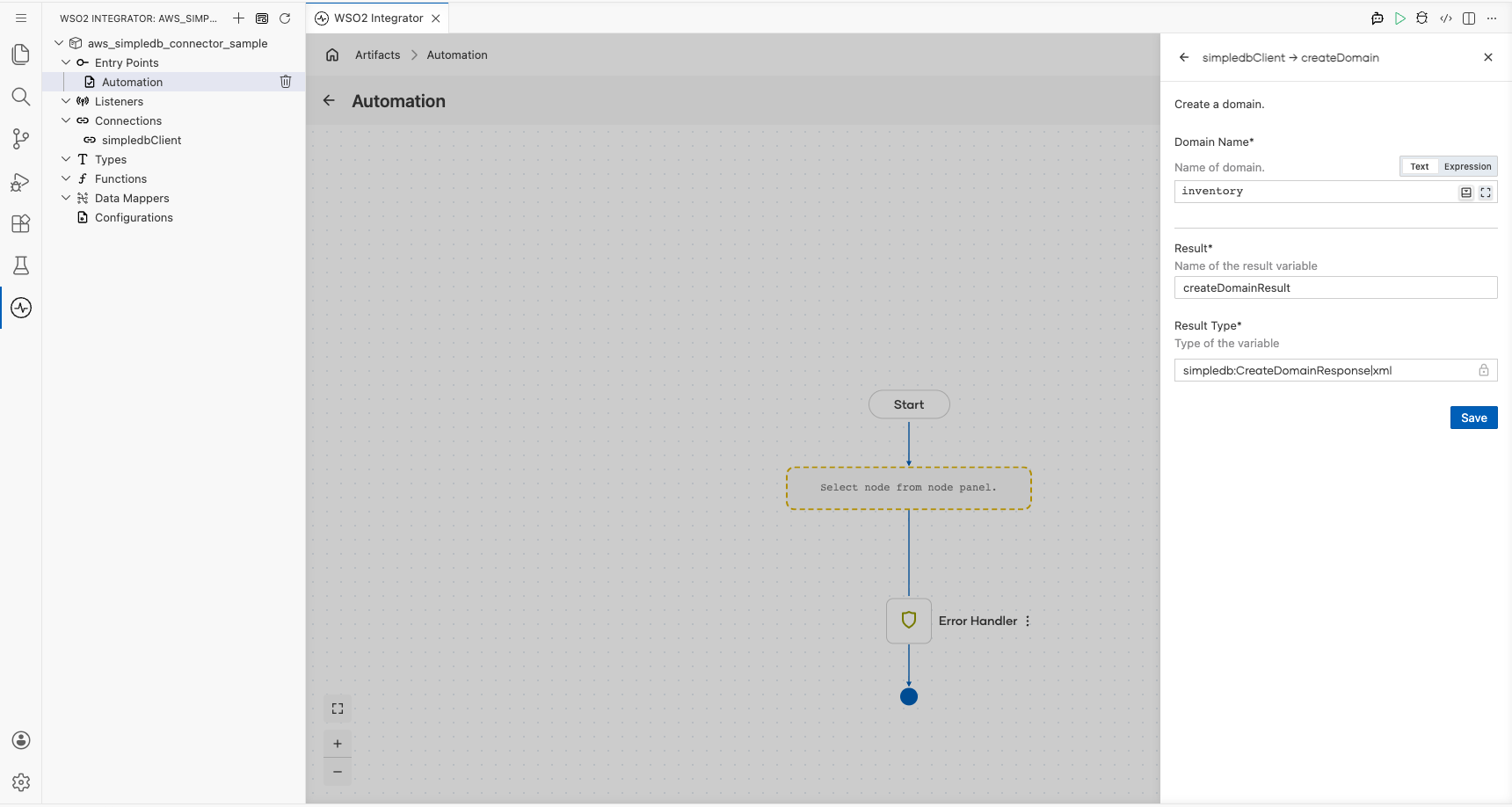Collapse the Entry Points section
The height and width of the screenshot is (807, 1512).
coord(66,62)
